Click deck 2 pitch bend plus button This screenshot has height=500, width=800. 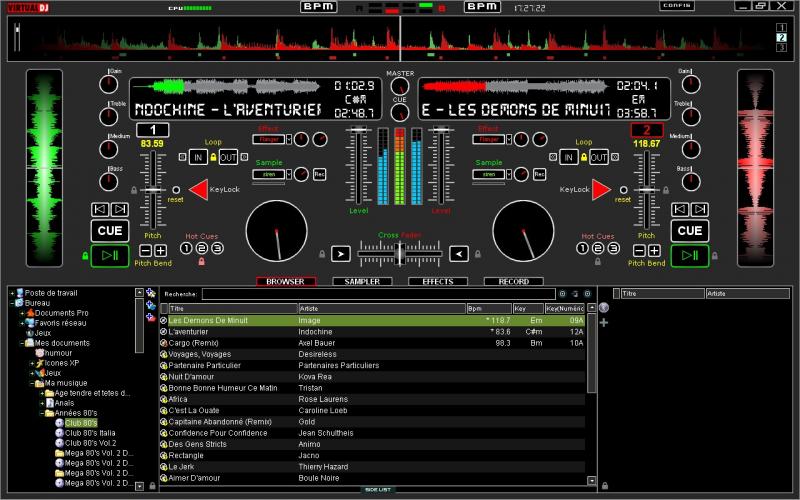654,251
